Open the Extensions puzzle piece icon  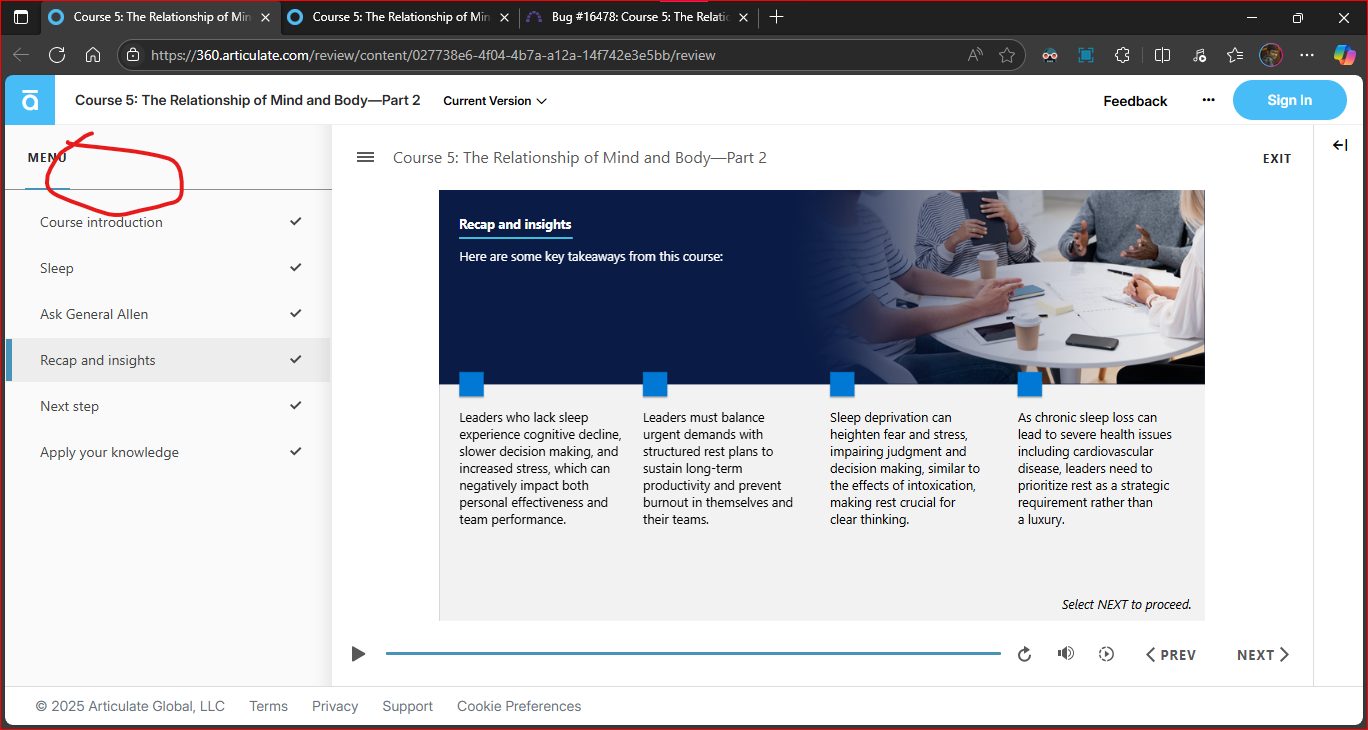(x=1122, y=55)
